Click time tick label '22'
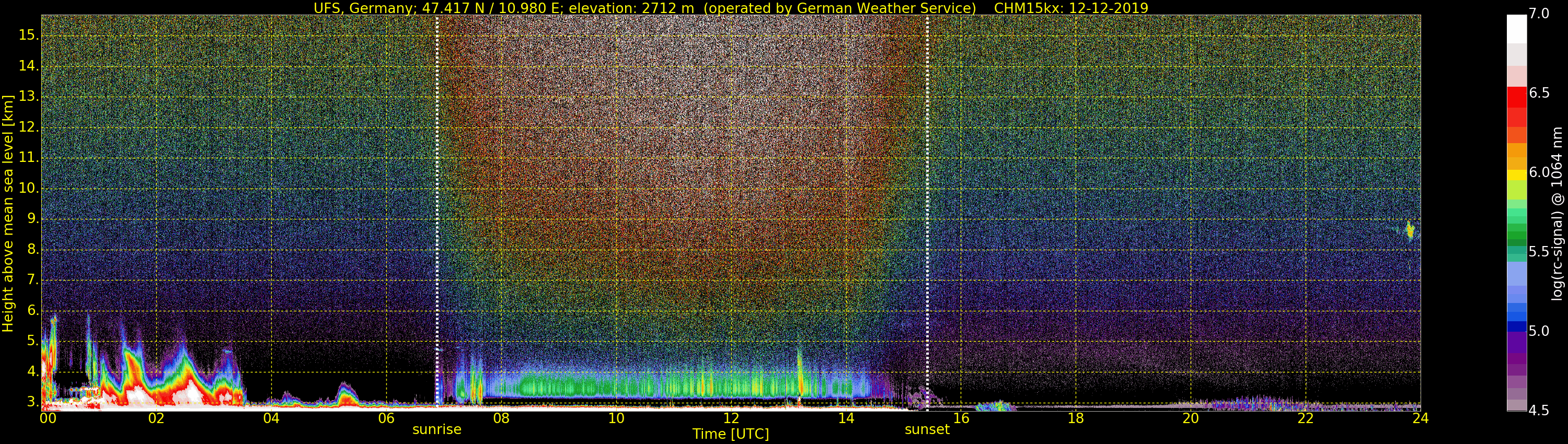Viewport: 1568px width, 444px height. pyautogui.click(x=1306, y=418)
